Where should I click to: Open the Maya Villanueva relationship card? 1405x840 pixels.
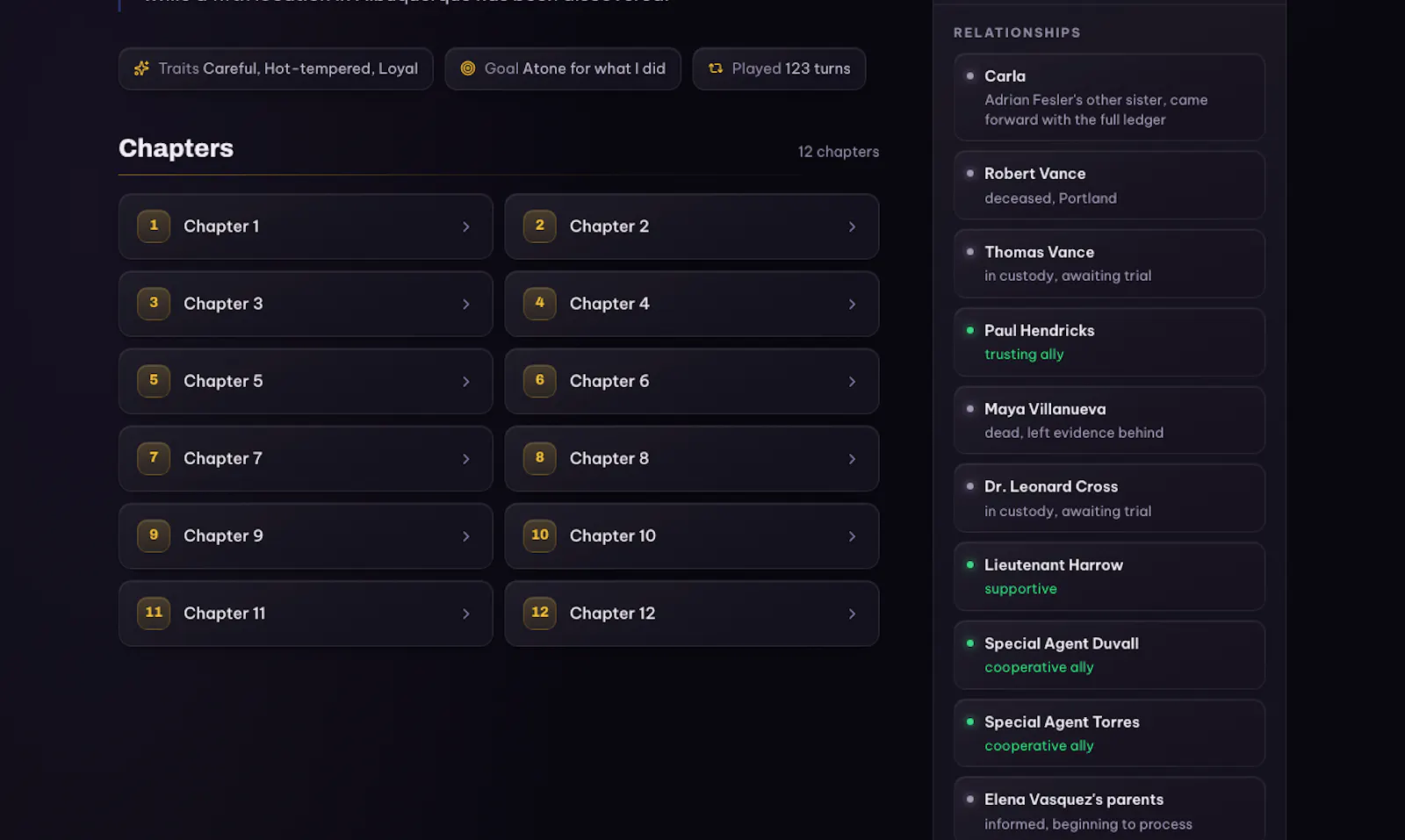point(1109,420)
